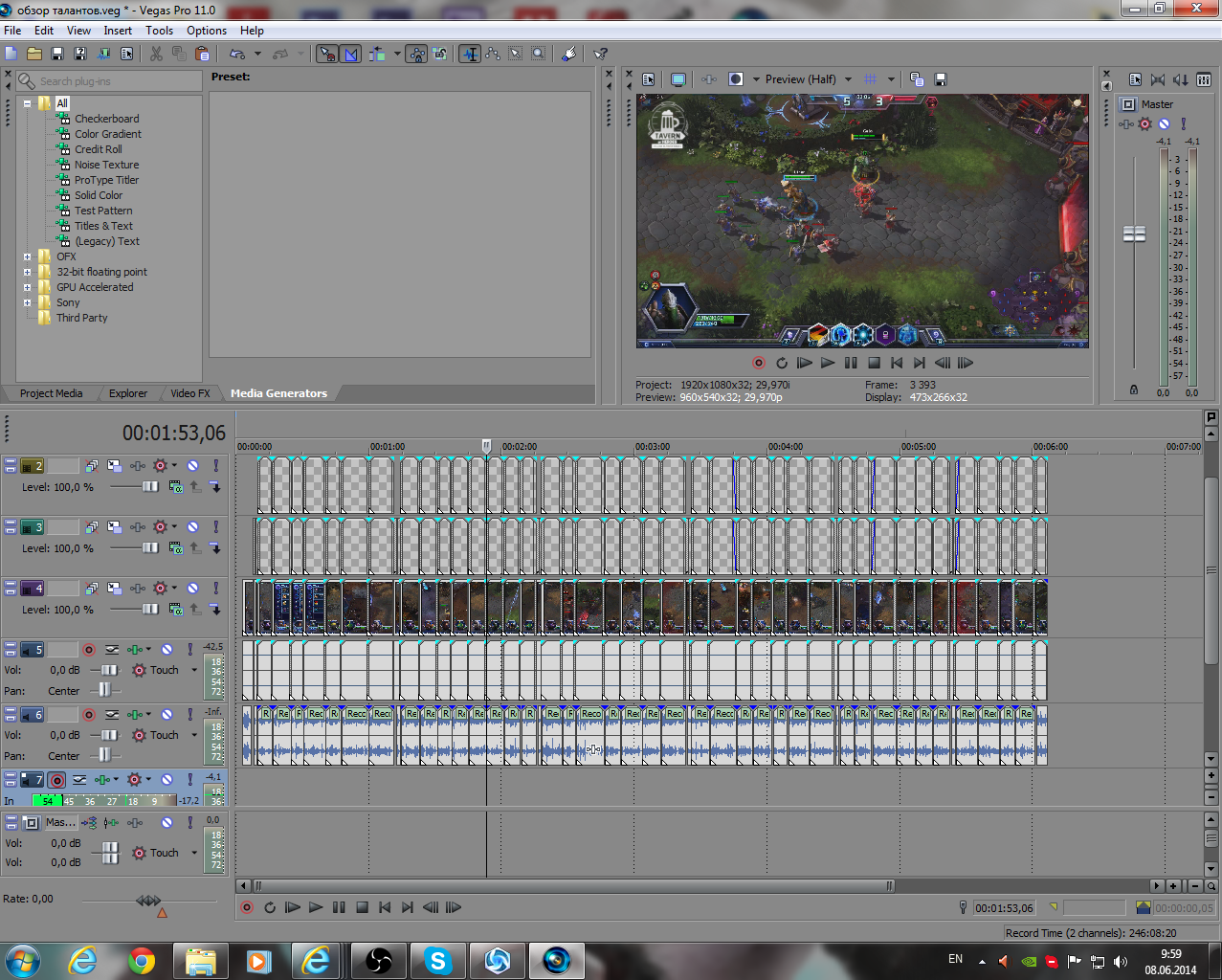Image resolution: width=1222 pixels, height=980 pixels.
Task: Click the Cut scissors toolbar icon
Action: pos(156,54)
